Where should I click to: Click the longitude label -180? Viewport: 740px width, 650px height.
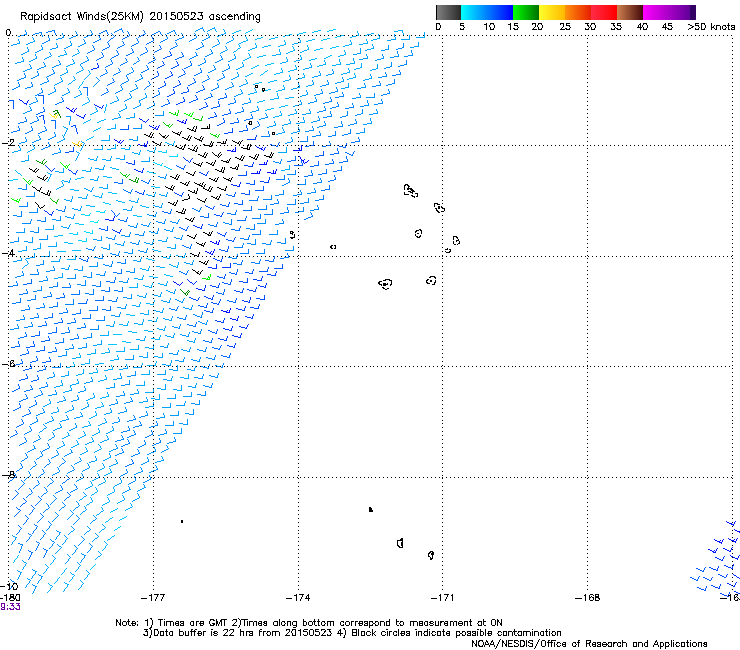coord(10,598)
